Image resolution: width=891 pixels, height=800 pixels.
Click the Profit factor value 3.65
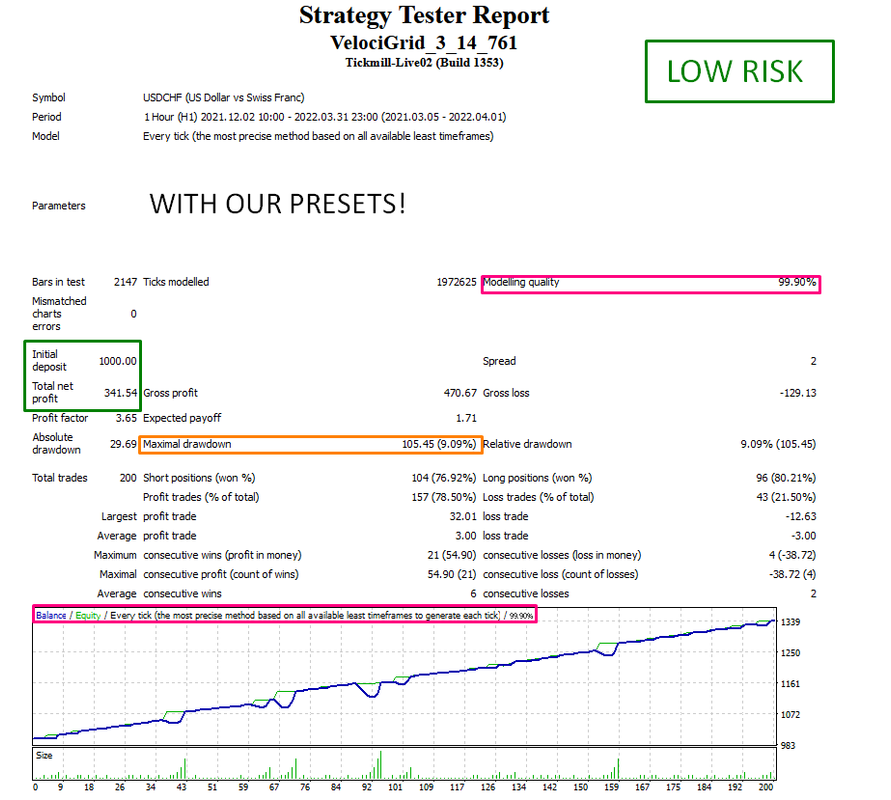pos(126,418)
